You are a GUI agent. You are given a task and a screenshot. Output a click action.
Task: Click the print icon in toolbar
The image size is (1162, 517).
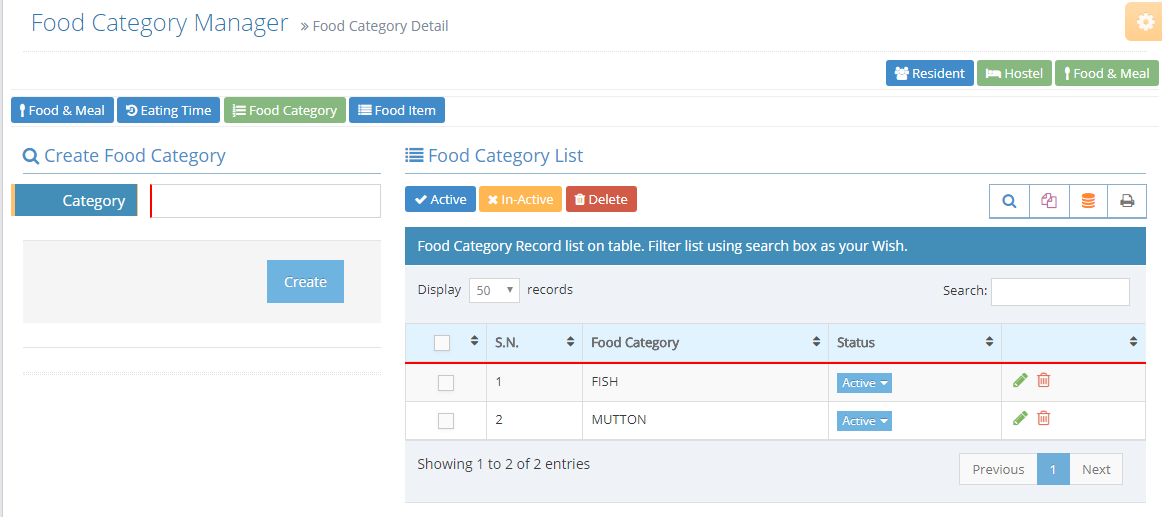coord(1127,201)
